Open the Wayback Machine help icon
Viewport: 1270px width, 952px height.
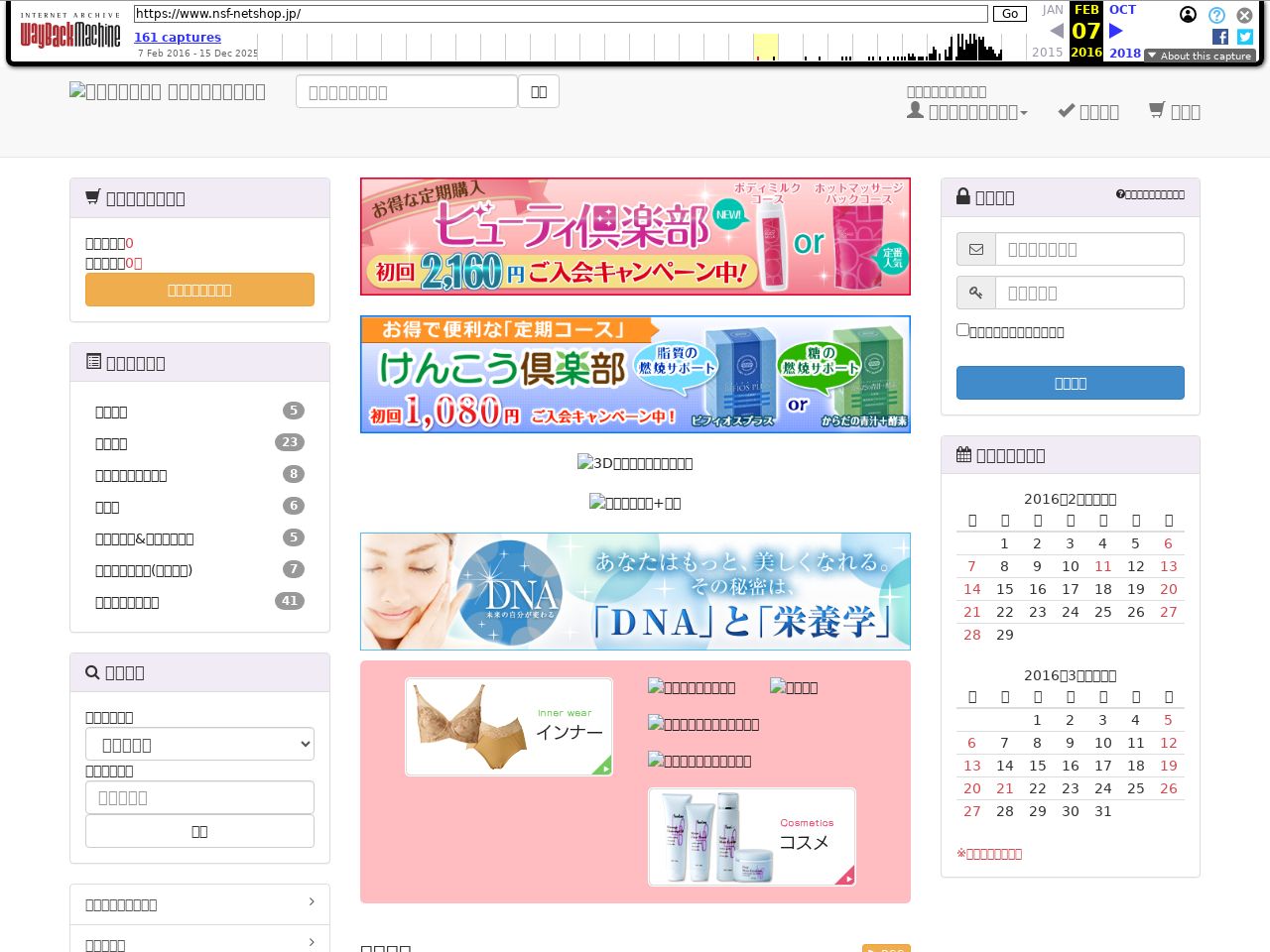1216,15
